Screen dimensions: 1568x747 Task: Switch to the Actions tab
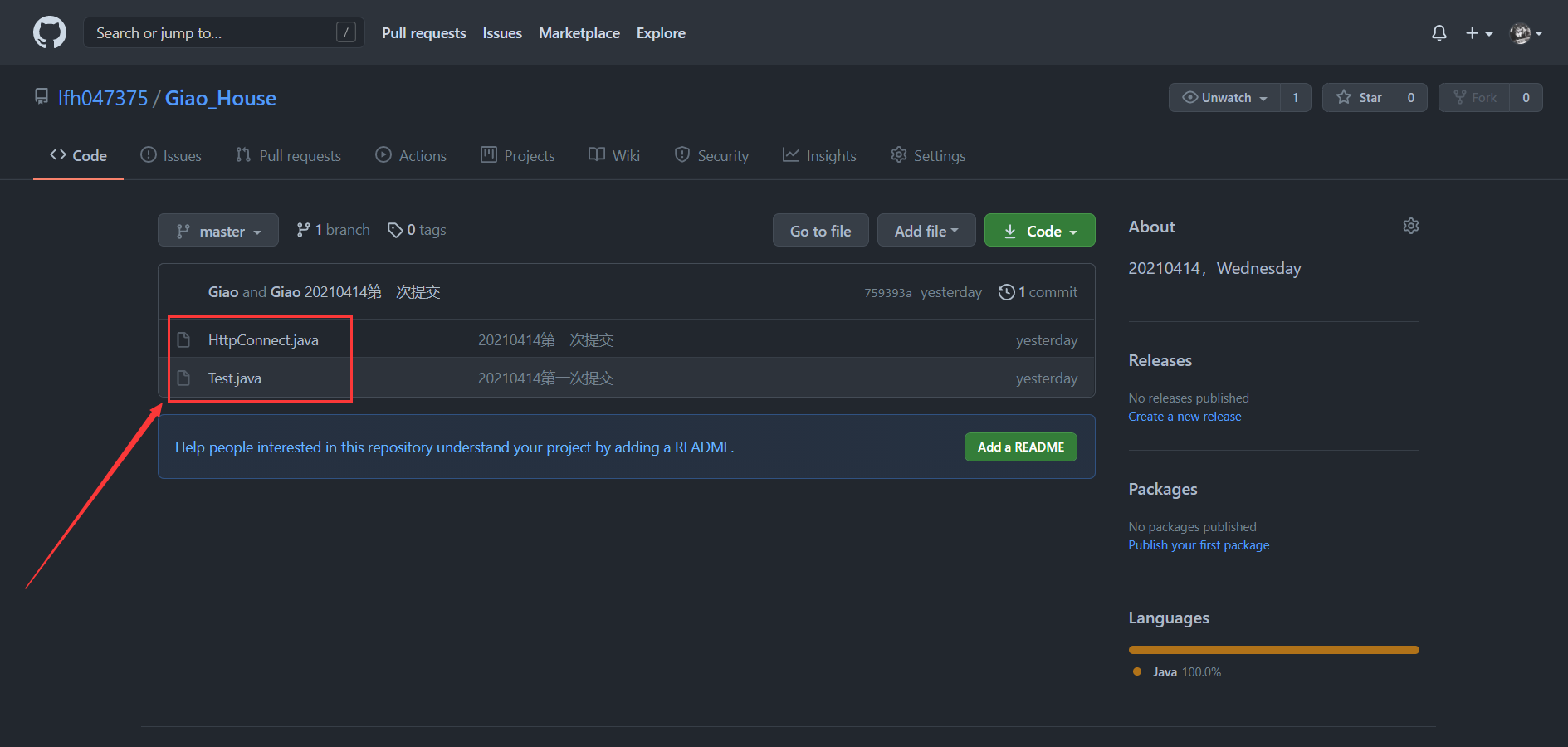click(x=411, y=155)
